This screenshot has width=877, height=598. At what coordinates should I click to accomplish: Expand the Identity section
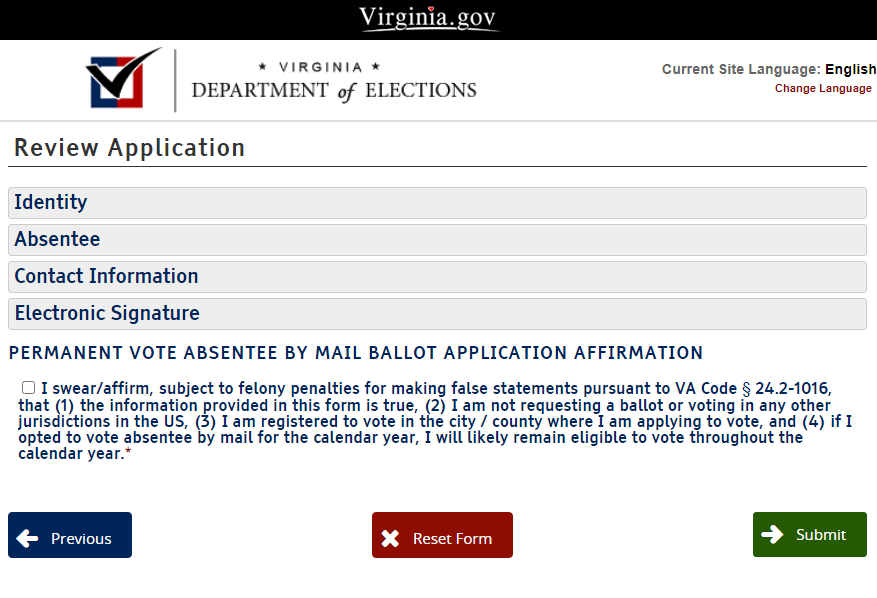(437, 202)
